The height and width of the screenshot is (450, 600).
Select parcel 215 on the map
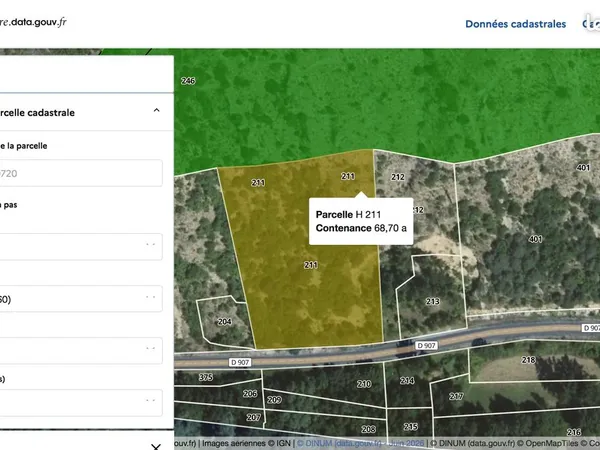click(410, 427)
